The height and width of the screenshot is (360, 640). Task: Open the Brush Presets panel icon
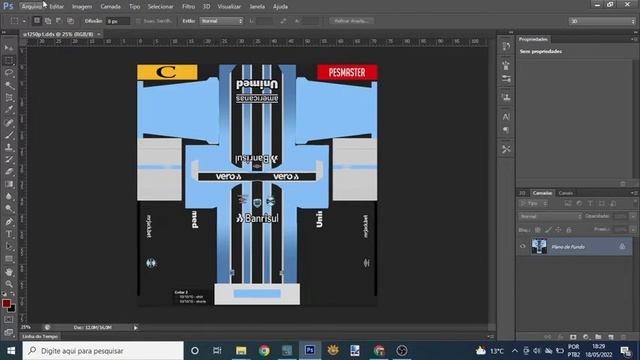coord(506,78)
